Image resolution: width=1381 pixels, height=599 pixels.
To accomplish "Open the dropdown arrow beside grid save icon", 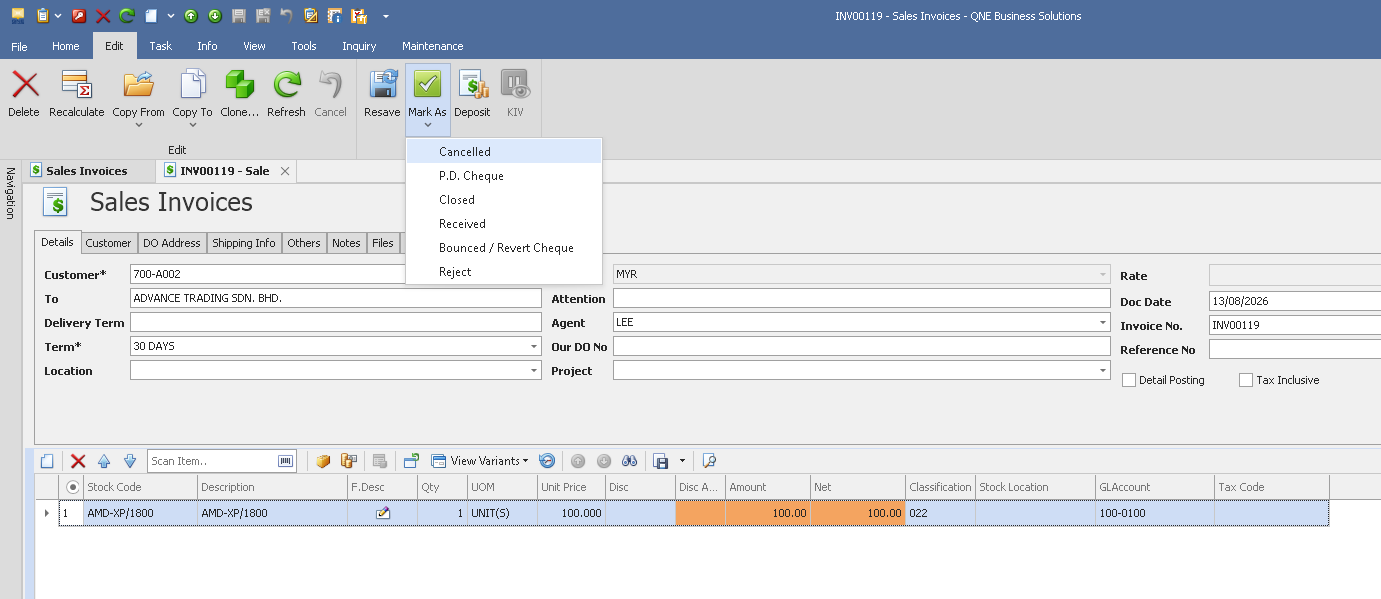I will click(682, 461).
